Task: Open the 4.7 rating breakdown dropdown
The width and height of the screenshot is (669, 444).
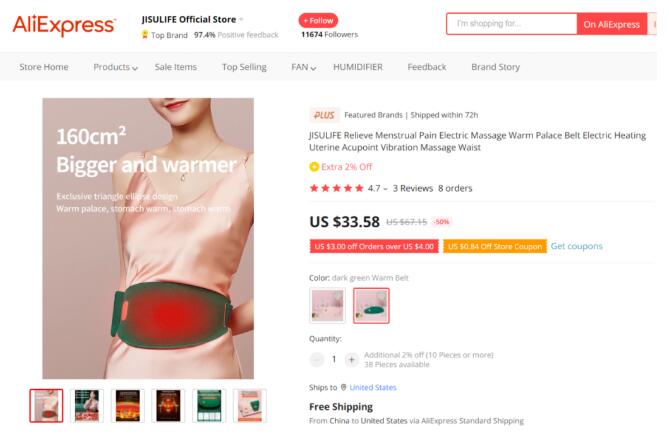Action: click(385, 189)
